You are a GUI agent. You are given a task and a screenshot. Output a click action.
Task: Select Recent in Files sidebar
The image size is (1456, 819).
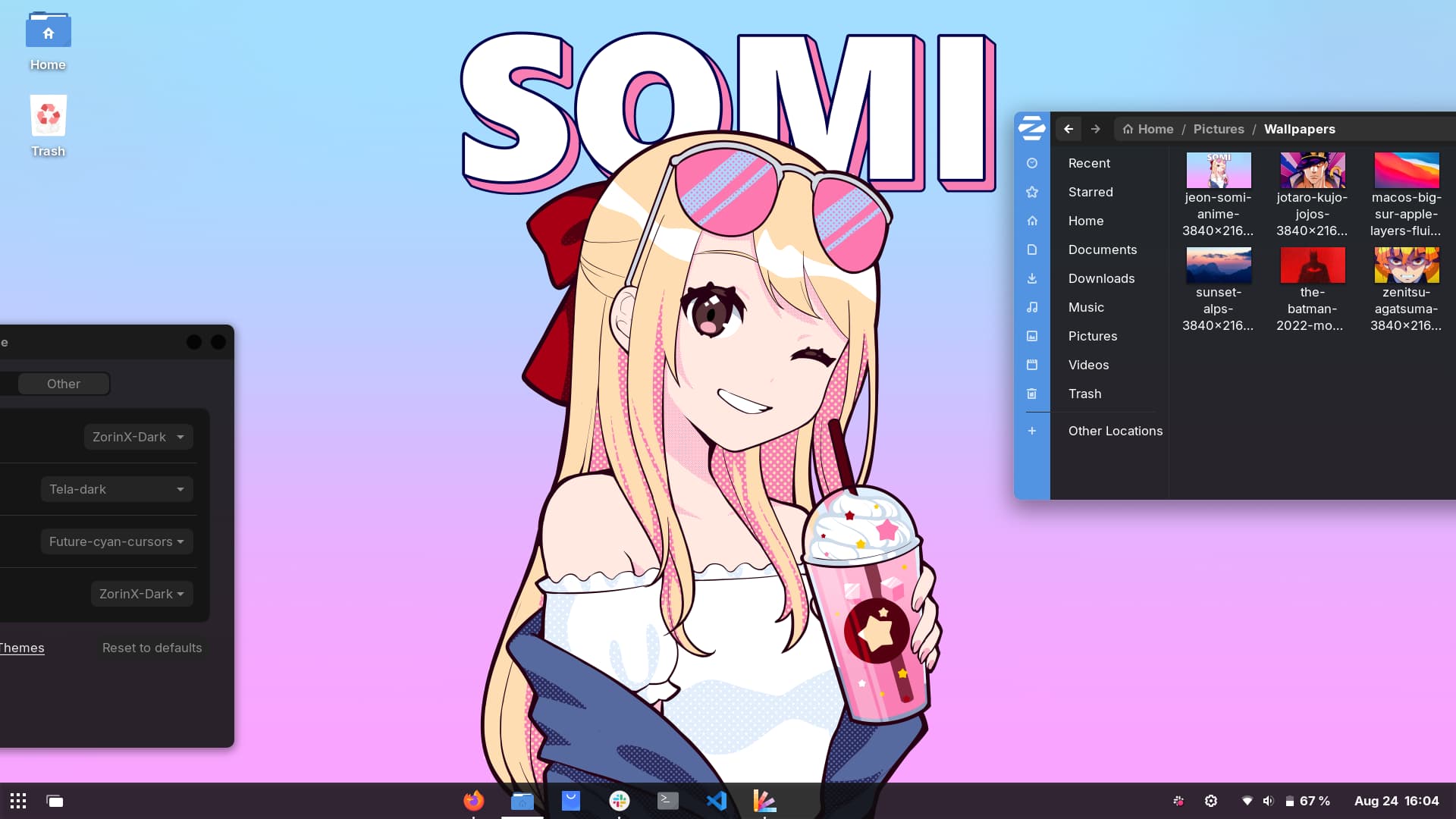(x=1089, y=163)
